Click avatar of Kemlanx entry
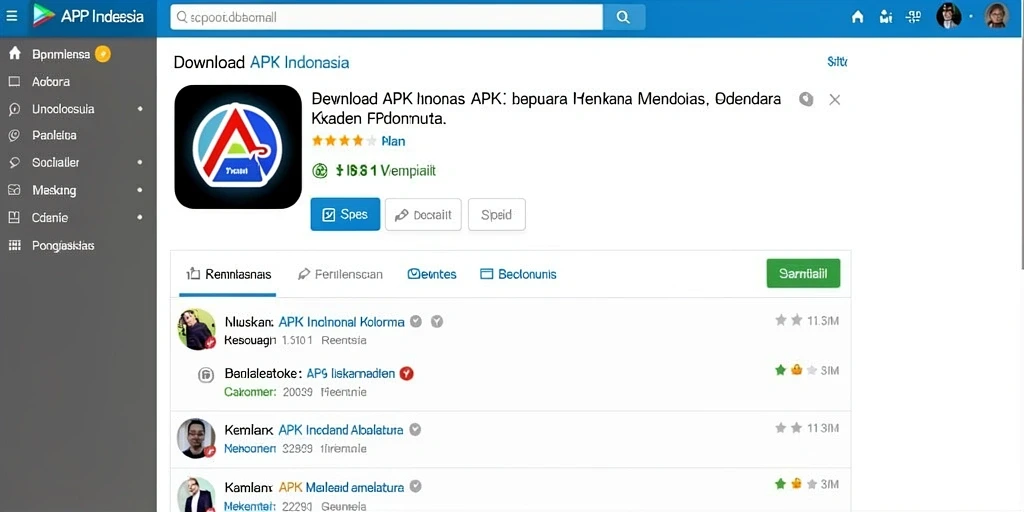Image resolution: width=1024 pixels, height=512 pixels. point(197,438)
